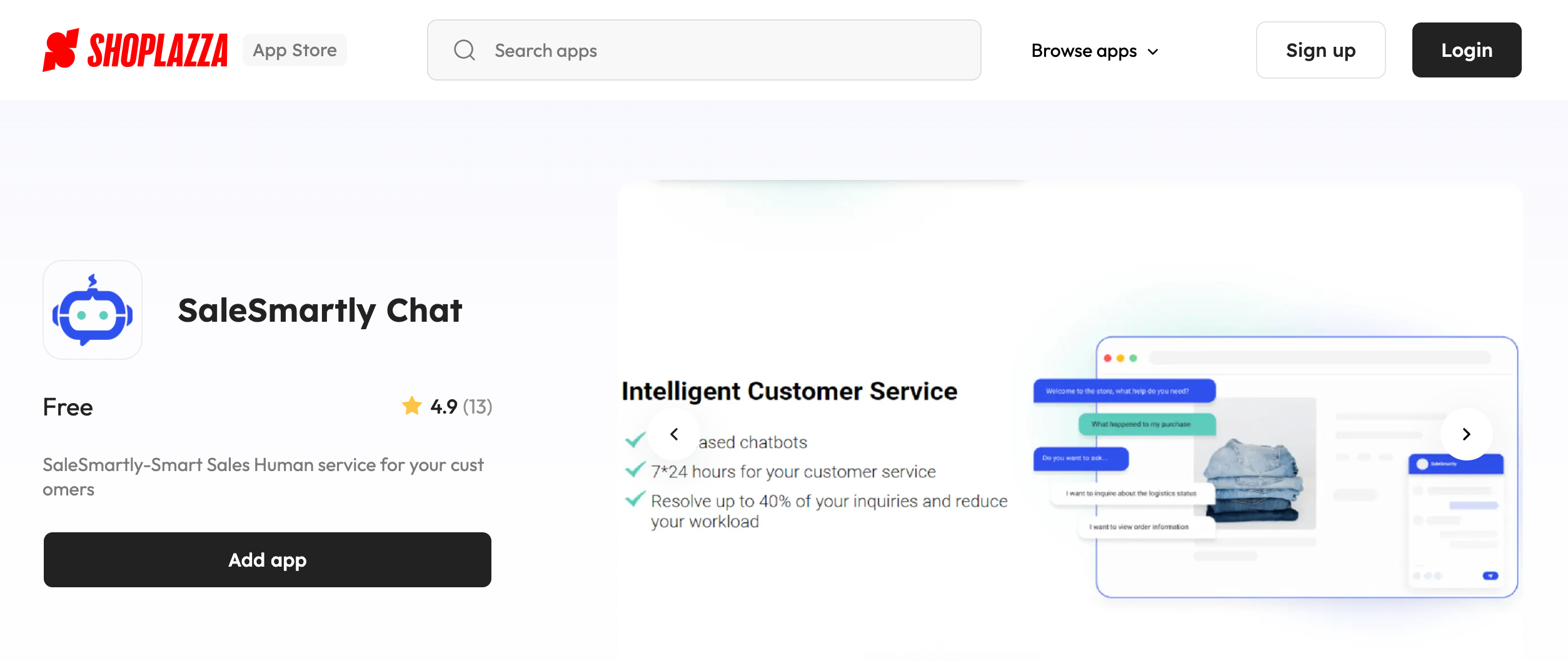
Task: Click the chevron next to Browse apps
Action: coord(1153,52)
